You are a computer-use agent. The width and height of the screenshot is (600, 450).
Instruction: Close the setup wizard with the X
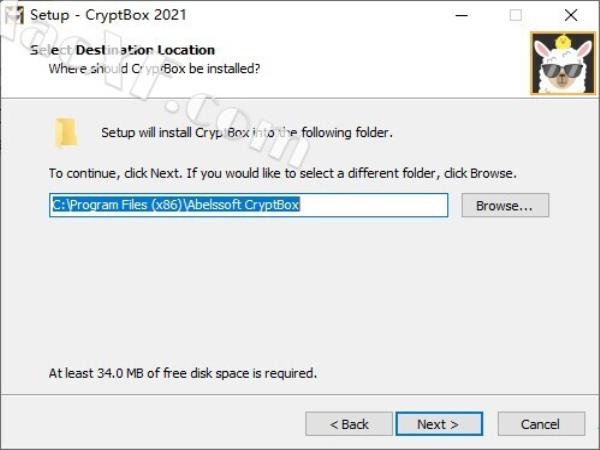click(571, 15)
